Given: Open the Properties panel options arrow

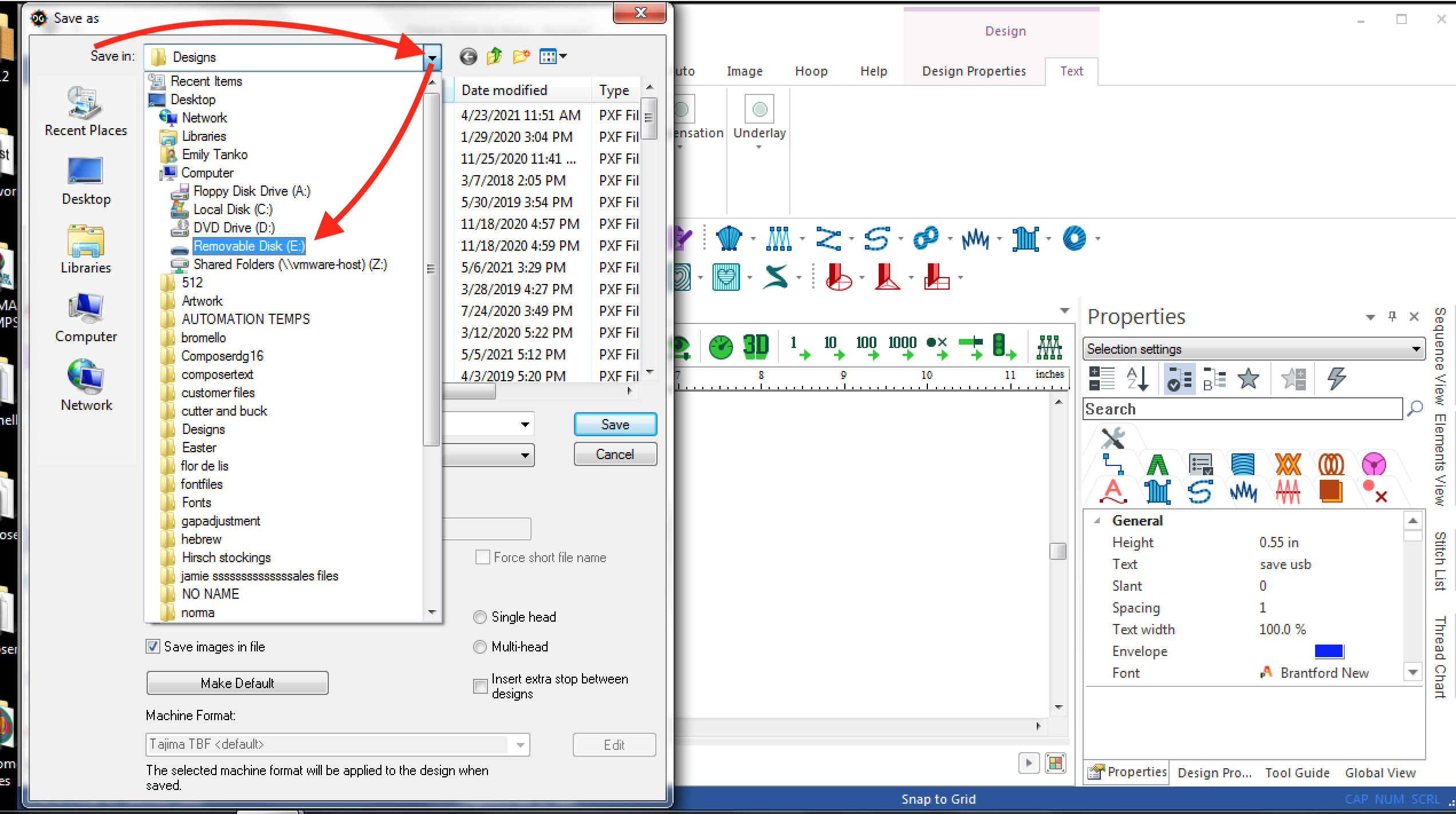Looking at the screenshot, I should (1370, 317).
